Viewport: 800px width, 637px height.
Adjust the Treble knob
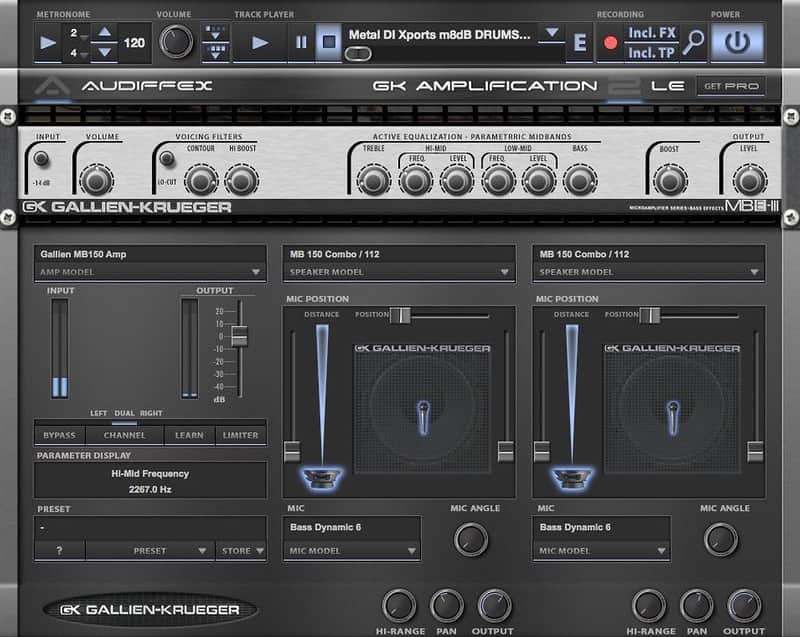(x=374, y=181)
